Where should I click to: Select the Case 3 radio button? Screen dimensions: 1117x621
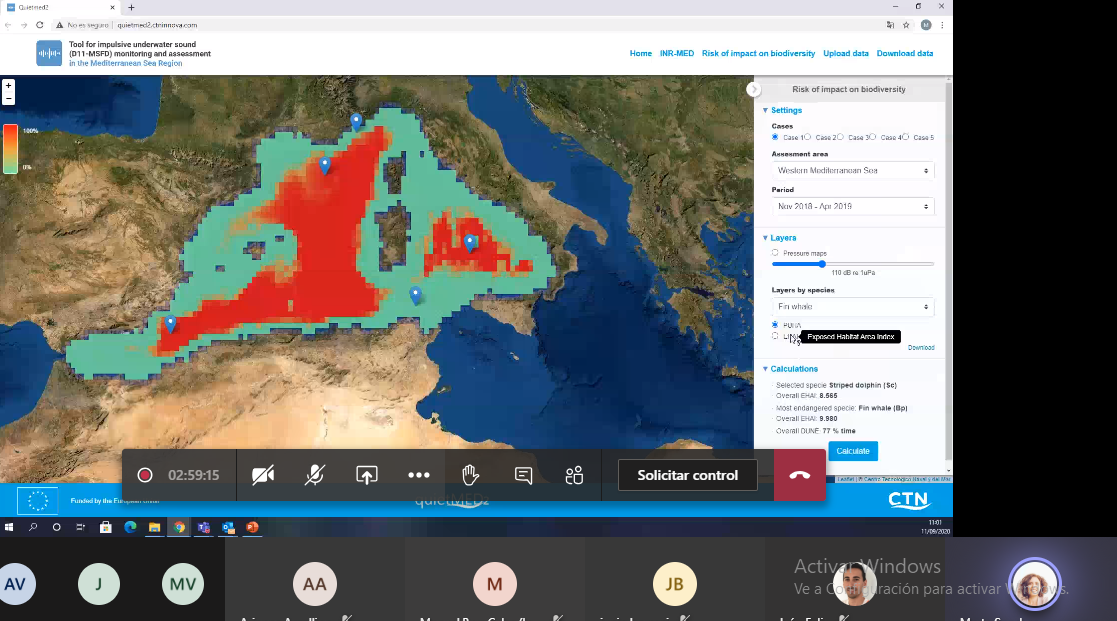(840, 137)
